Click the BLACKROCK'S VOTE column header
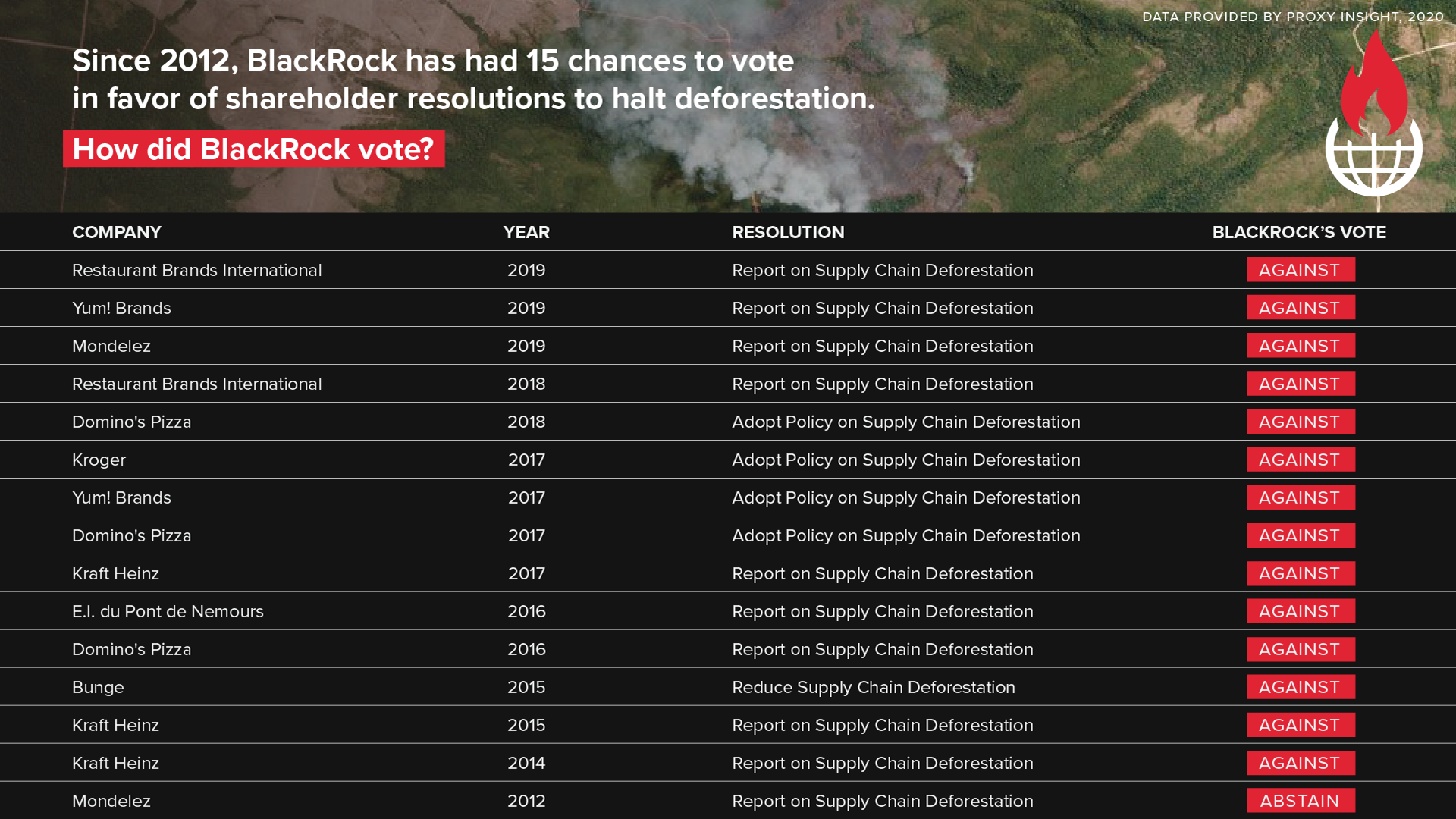The image size is (1456, 819). pyautogui.click(x=1299, y=232)
